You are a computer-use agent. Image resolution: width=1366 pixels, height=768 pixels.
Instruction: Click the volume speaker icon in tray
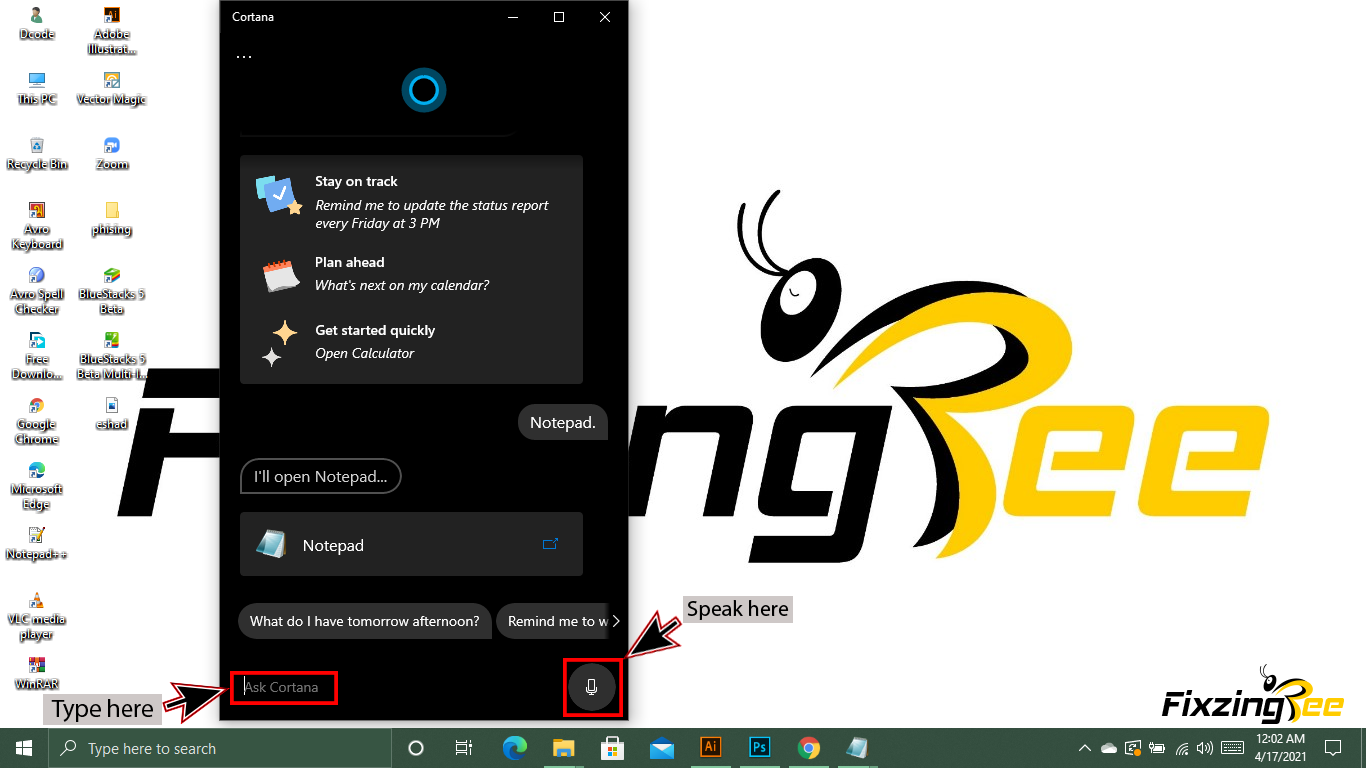(x=1205, y=748)
